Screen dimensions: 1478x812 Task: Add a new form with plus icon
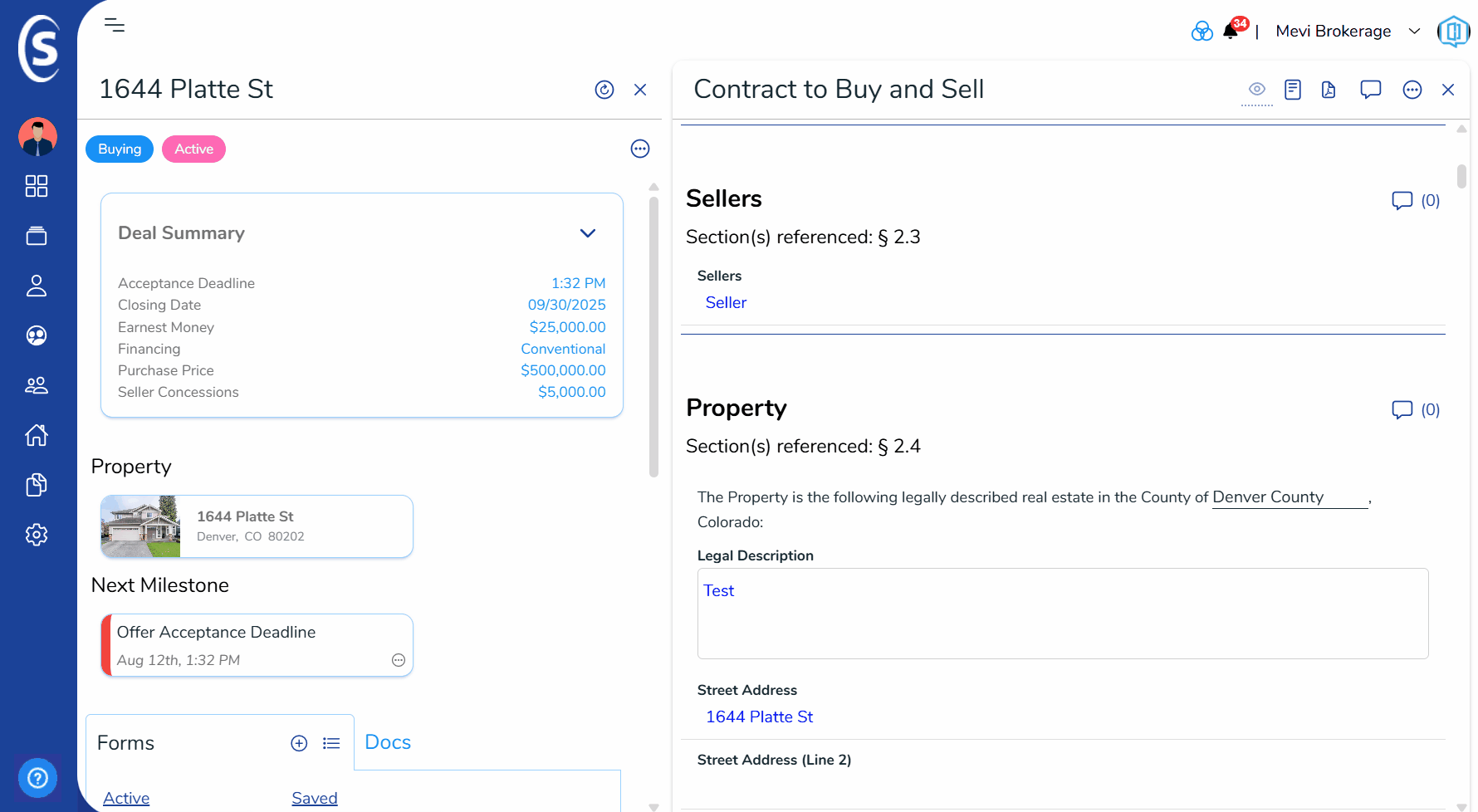click(x=299, y=743)
